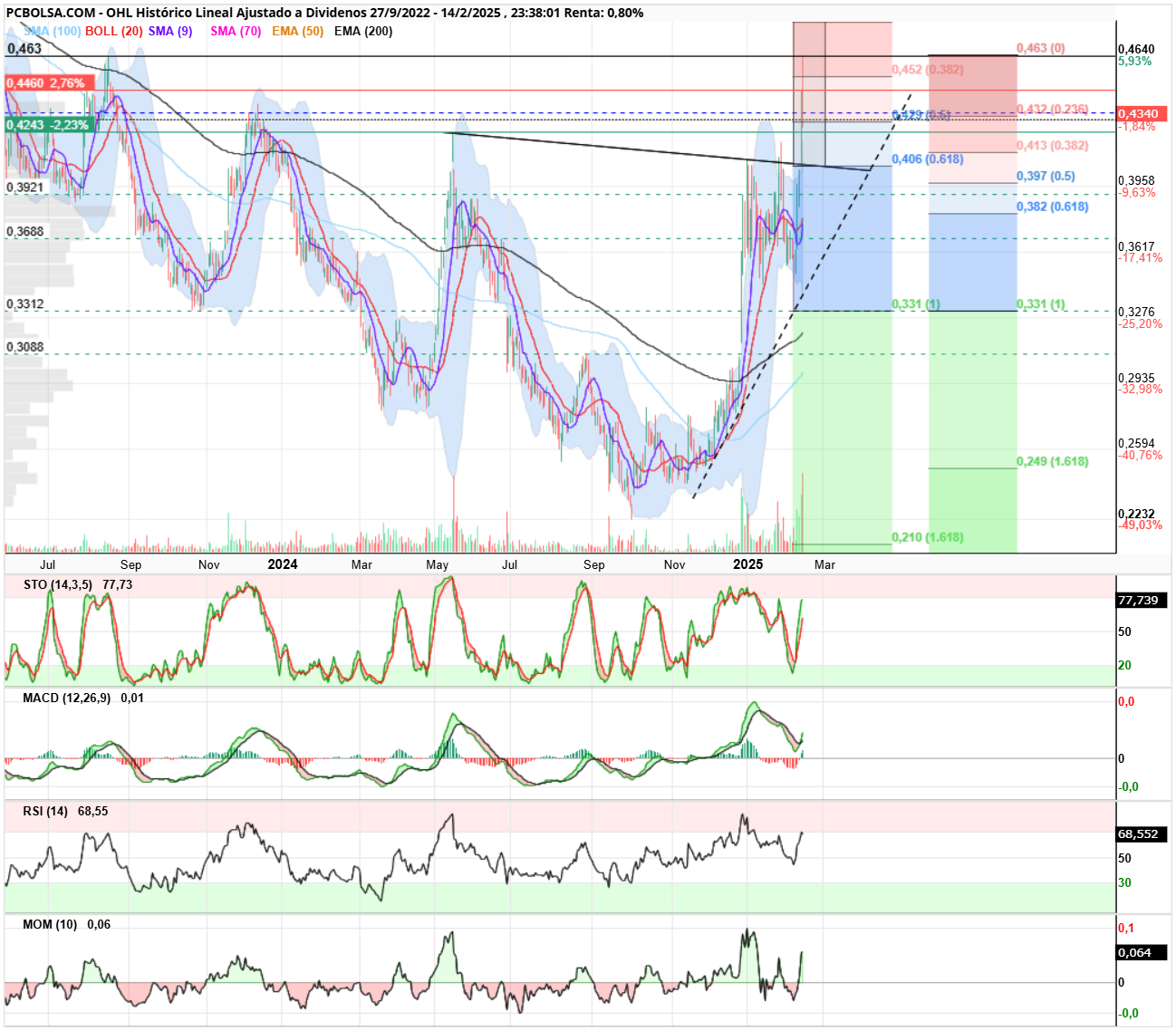Select the 2024 year label on time axis

coord(283,564)
